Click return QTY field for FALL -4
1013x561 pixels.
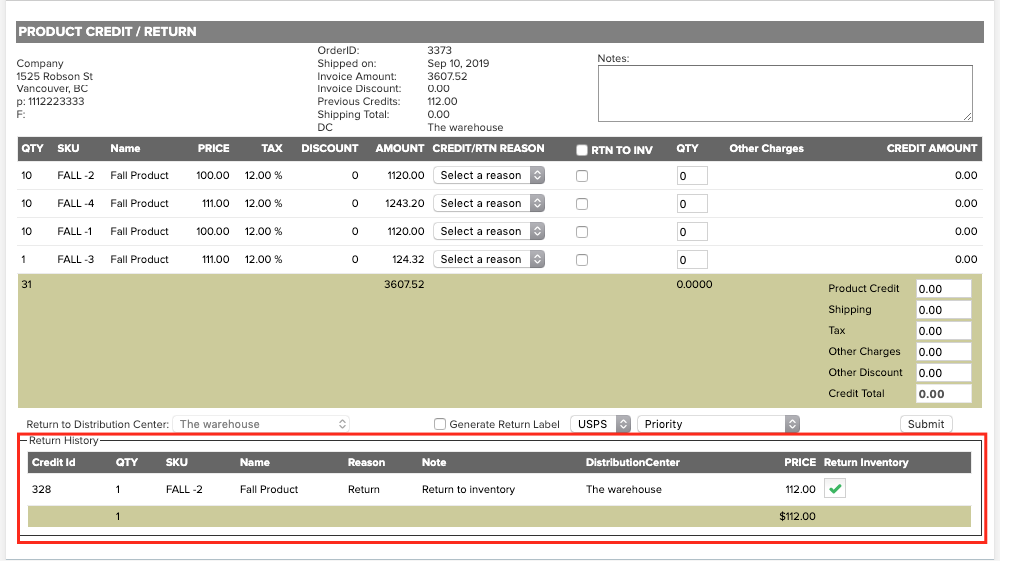(x=692, y=204)
